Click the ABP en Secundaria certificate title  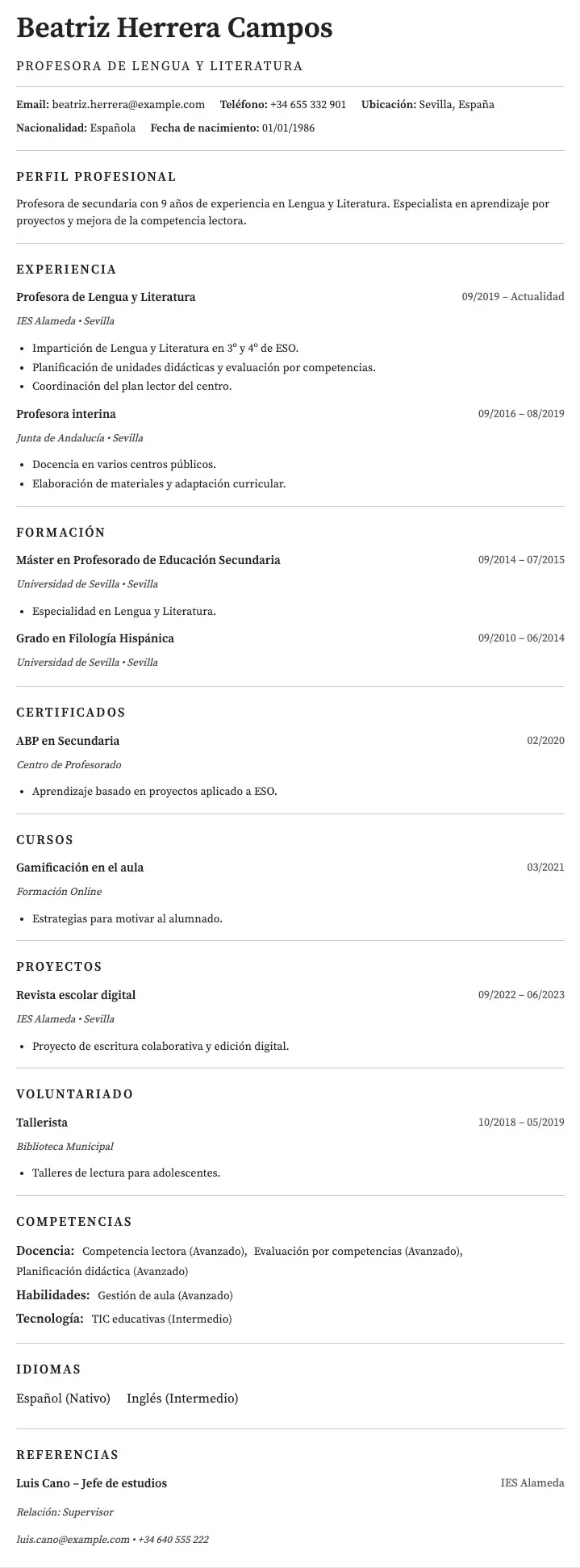68,741
